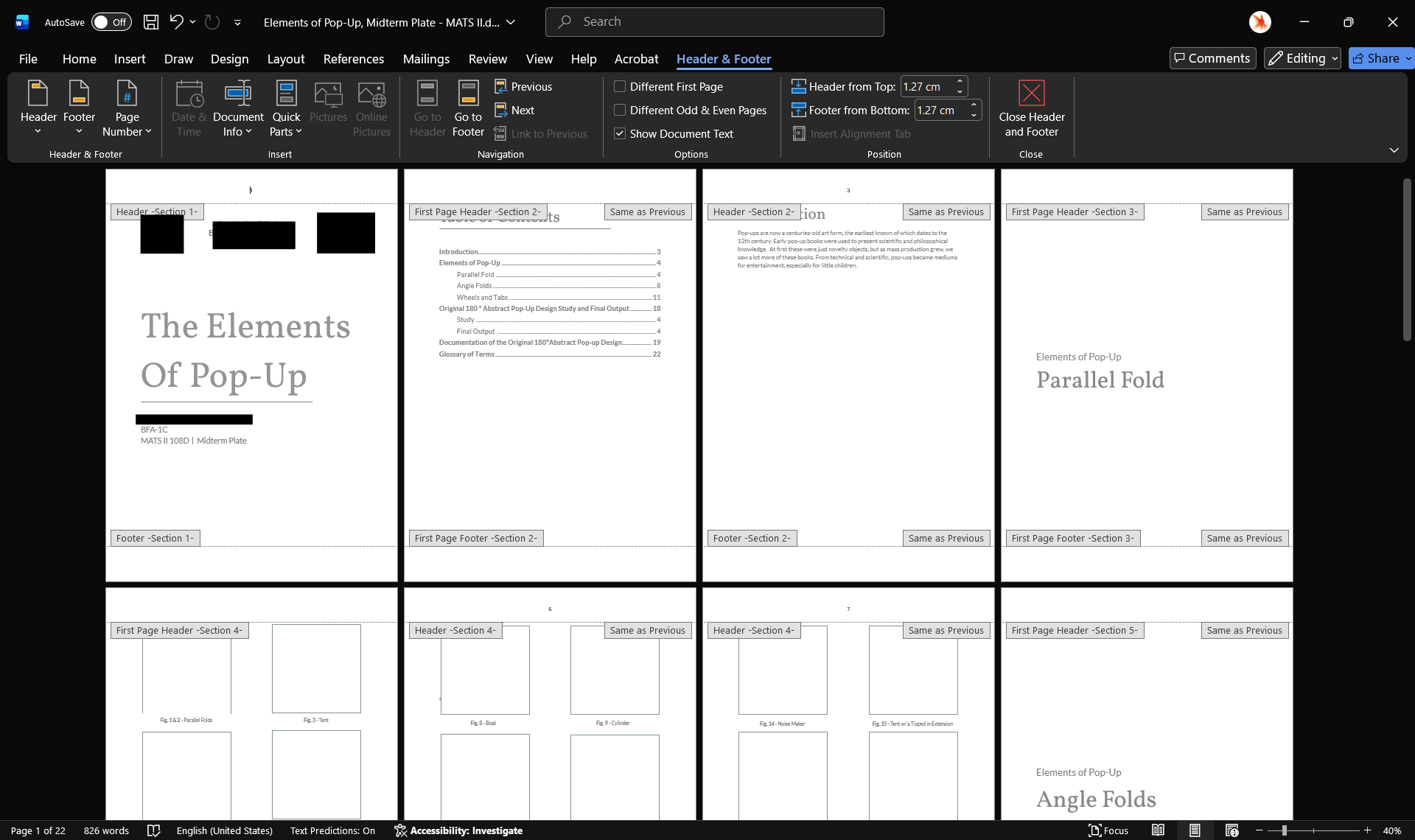Viewport: 1415px width, 840px height.
Task: Click the zoom slider handle
Action: click(1284, 830)
